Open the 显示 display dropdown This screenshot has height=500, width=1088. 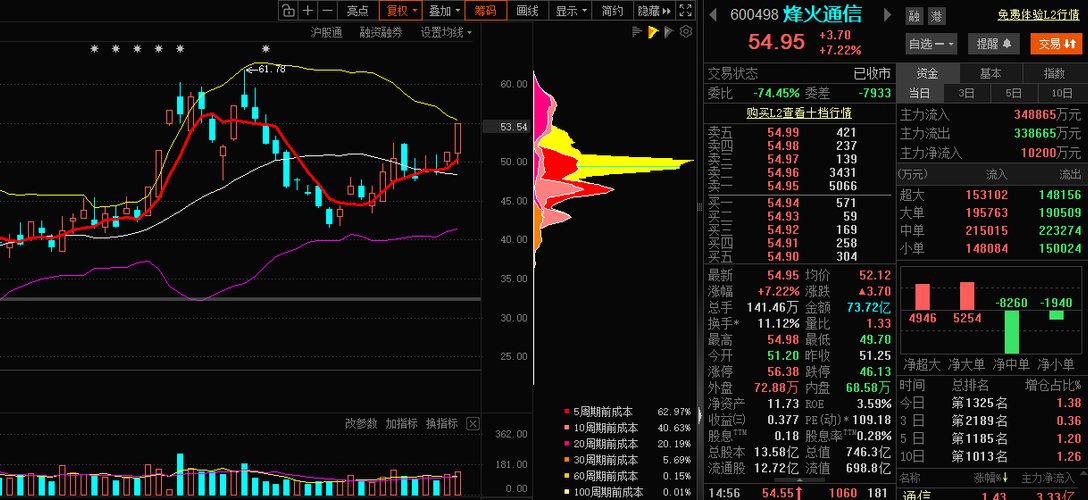[571, 10]
